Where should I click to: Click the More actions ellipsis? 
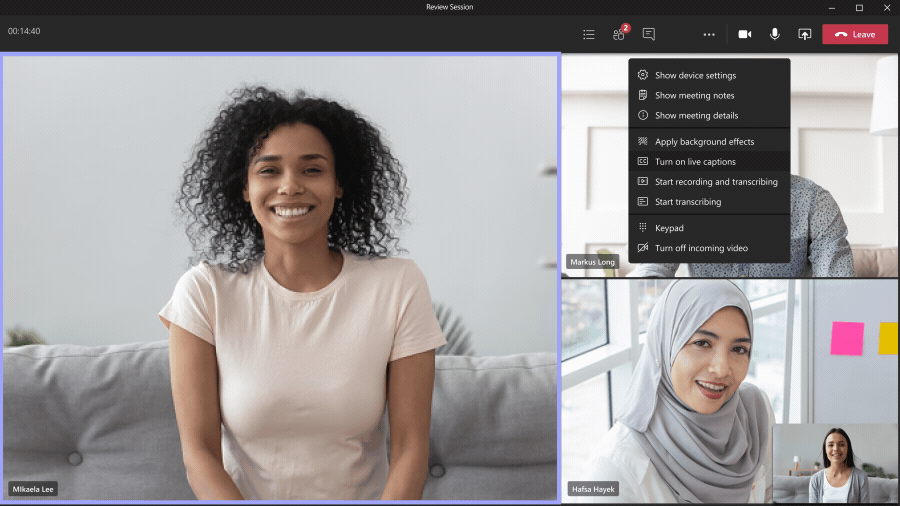click(709, 34)
